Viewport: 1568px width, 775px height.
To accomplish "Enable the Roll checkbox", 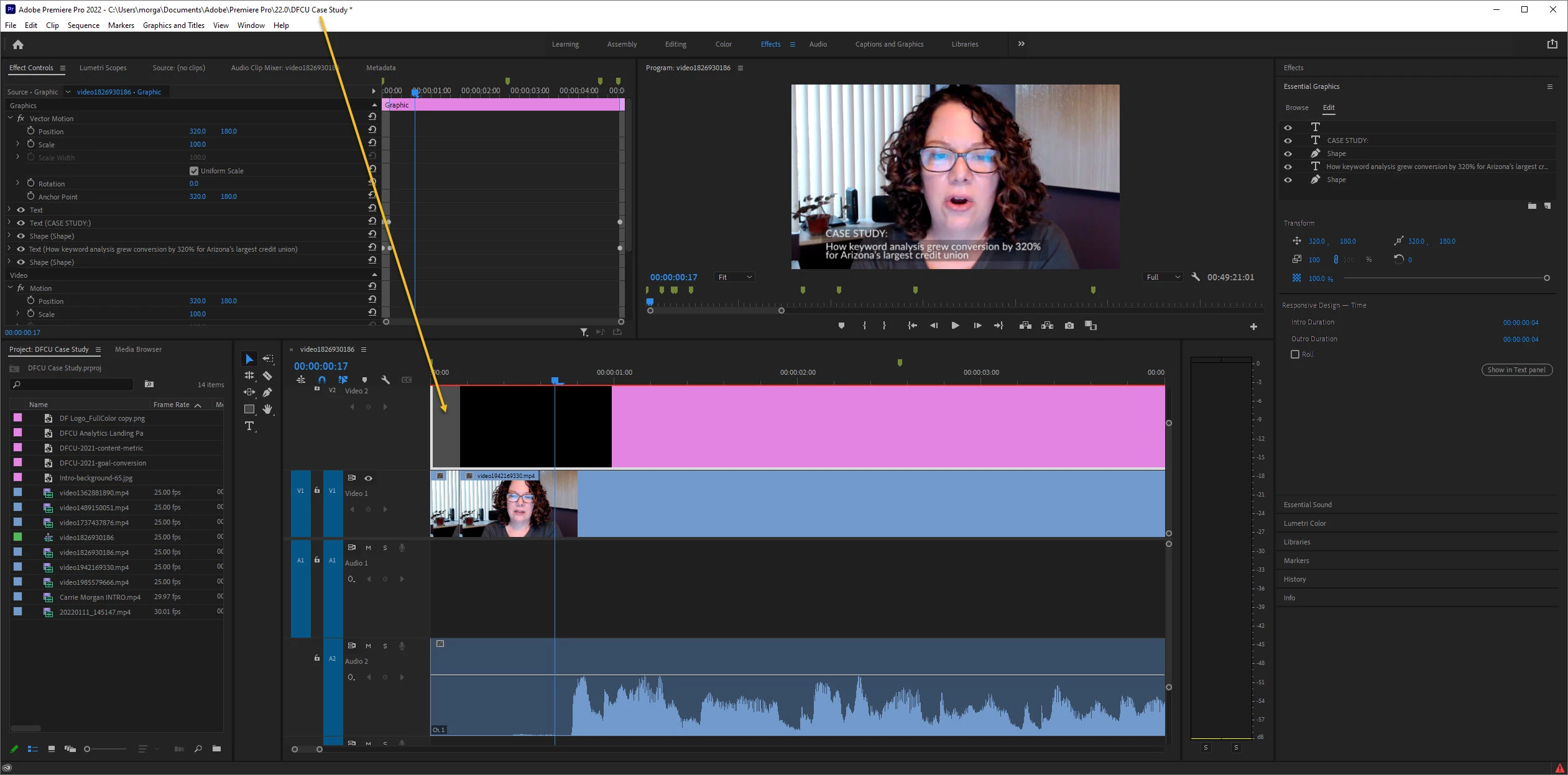I will pos(1295,354).
